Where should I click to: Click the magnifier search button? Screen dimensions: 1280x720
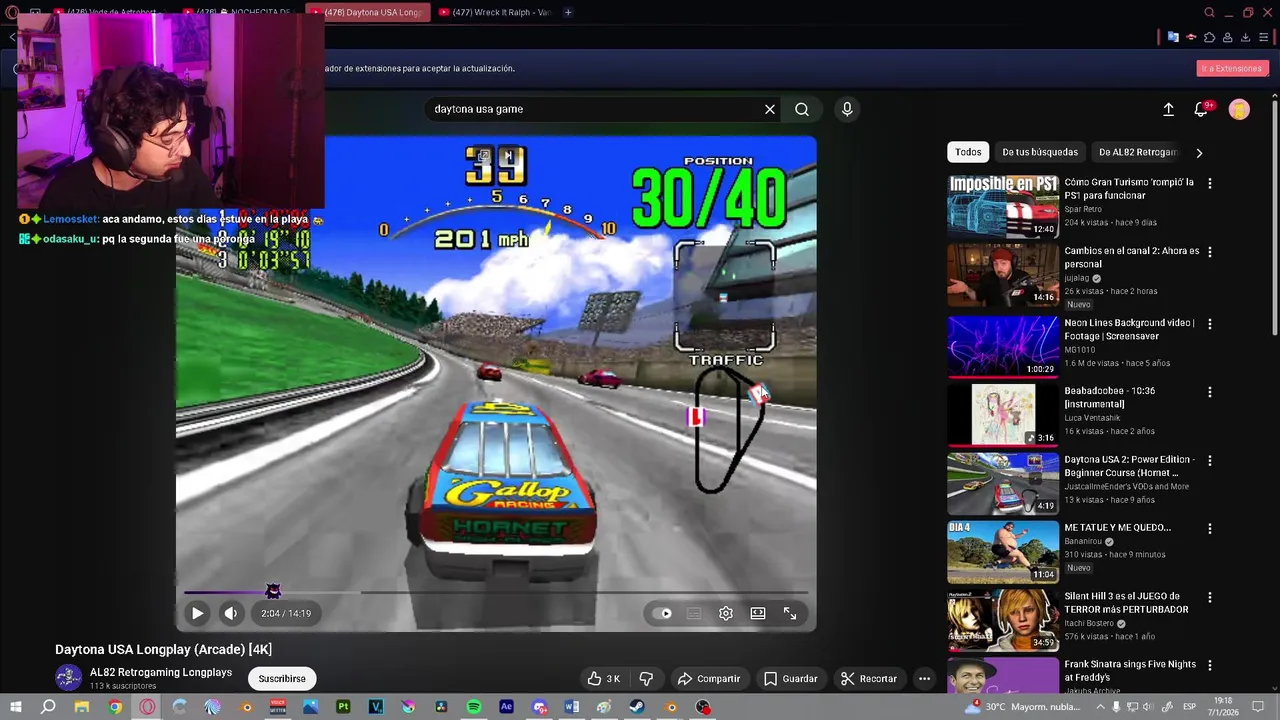(802, 109)
